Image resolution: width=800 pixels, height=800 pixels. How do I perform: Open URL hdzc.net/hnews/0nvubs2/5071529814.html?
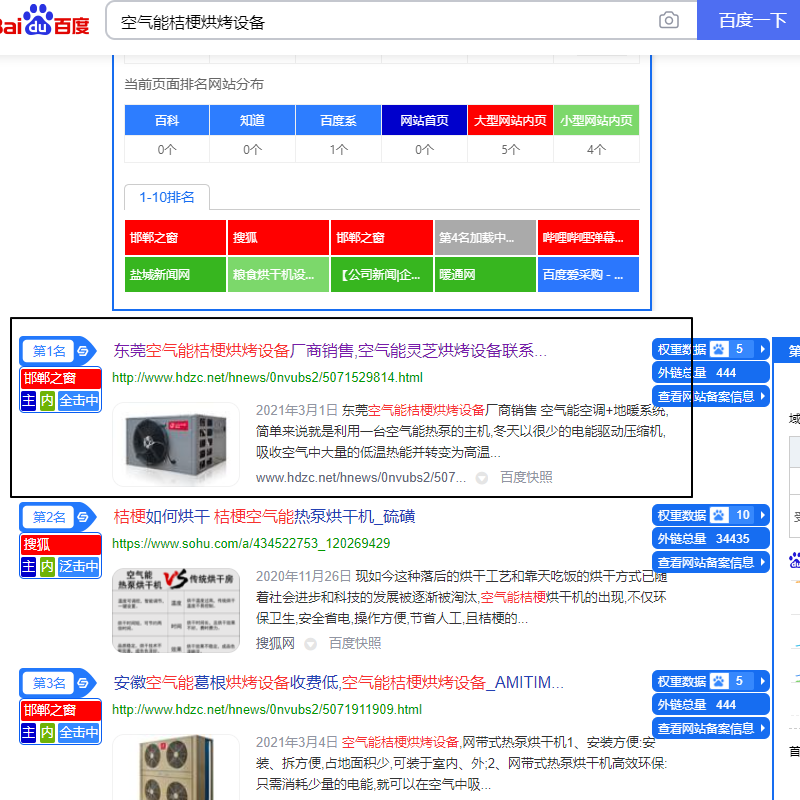pos(267,378)
